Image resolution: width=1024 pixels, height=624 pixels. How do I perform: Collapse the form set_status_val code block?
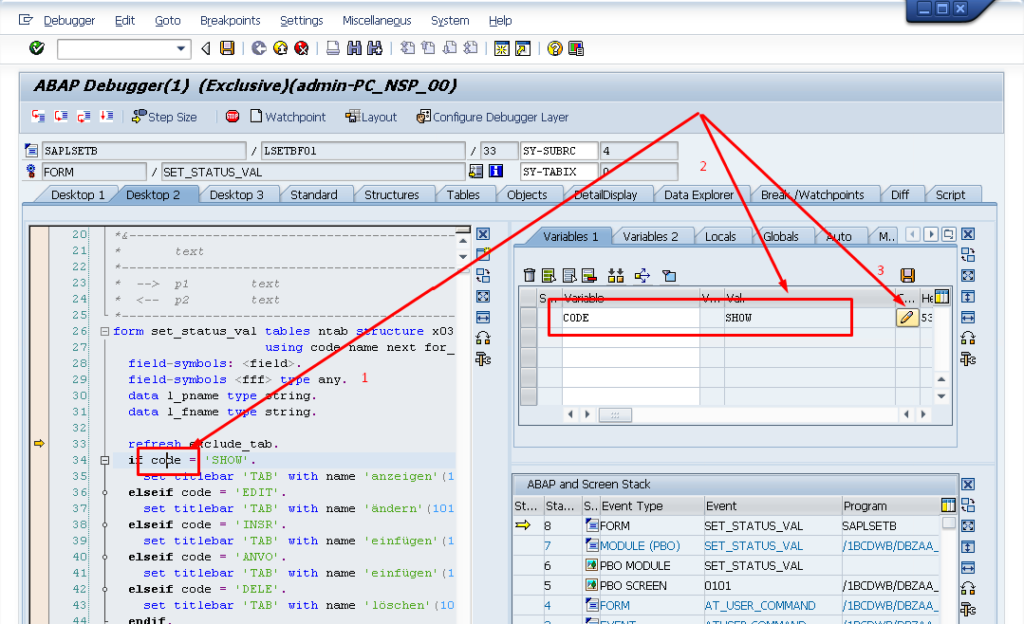pyautogui.click(x=105, y=332)
